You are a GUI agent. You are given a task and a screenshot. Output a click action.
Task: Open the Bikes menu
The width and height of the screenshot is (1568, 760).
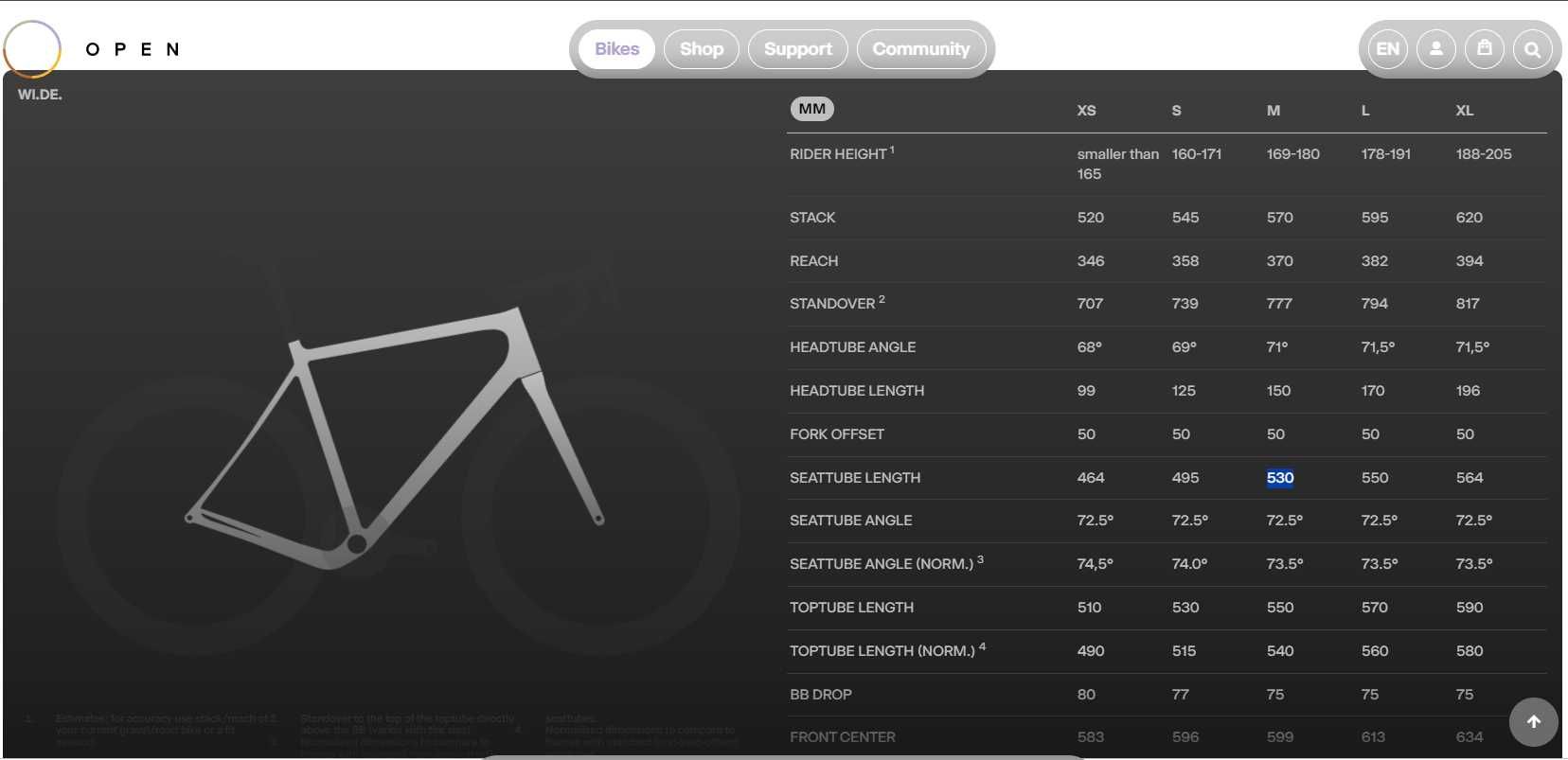point(617,49)
